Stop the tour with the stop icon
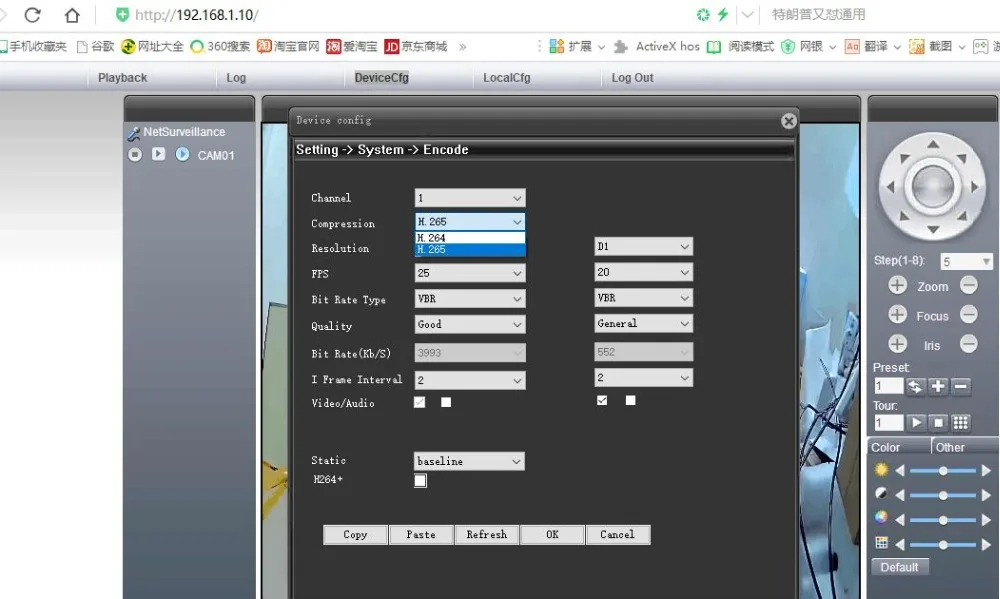 click(938, 422)
